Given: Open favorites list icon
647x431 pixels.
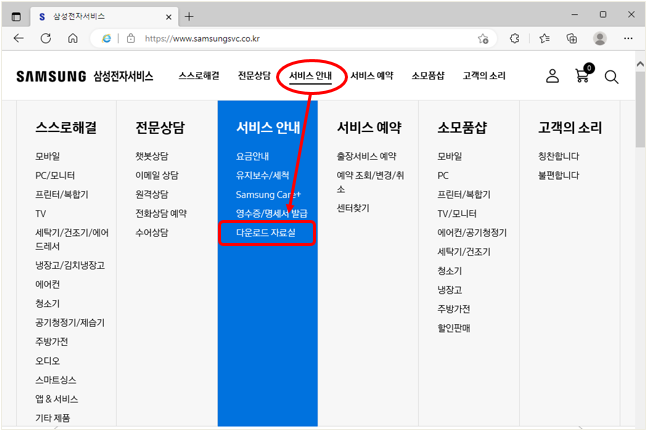Looking at the screenshot, I should point(544,38).
